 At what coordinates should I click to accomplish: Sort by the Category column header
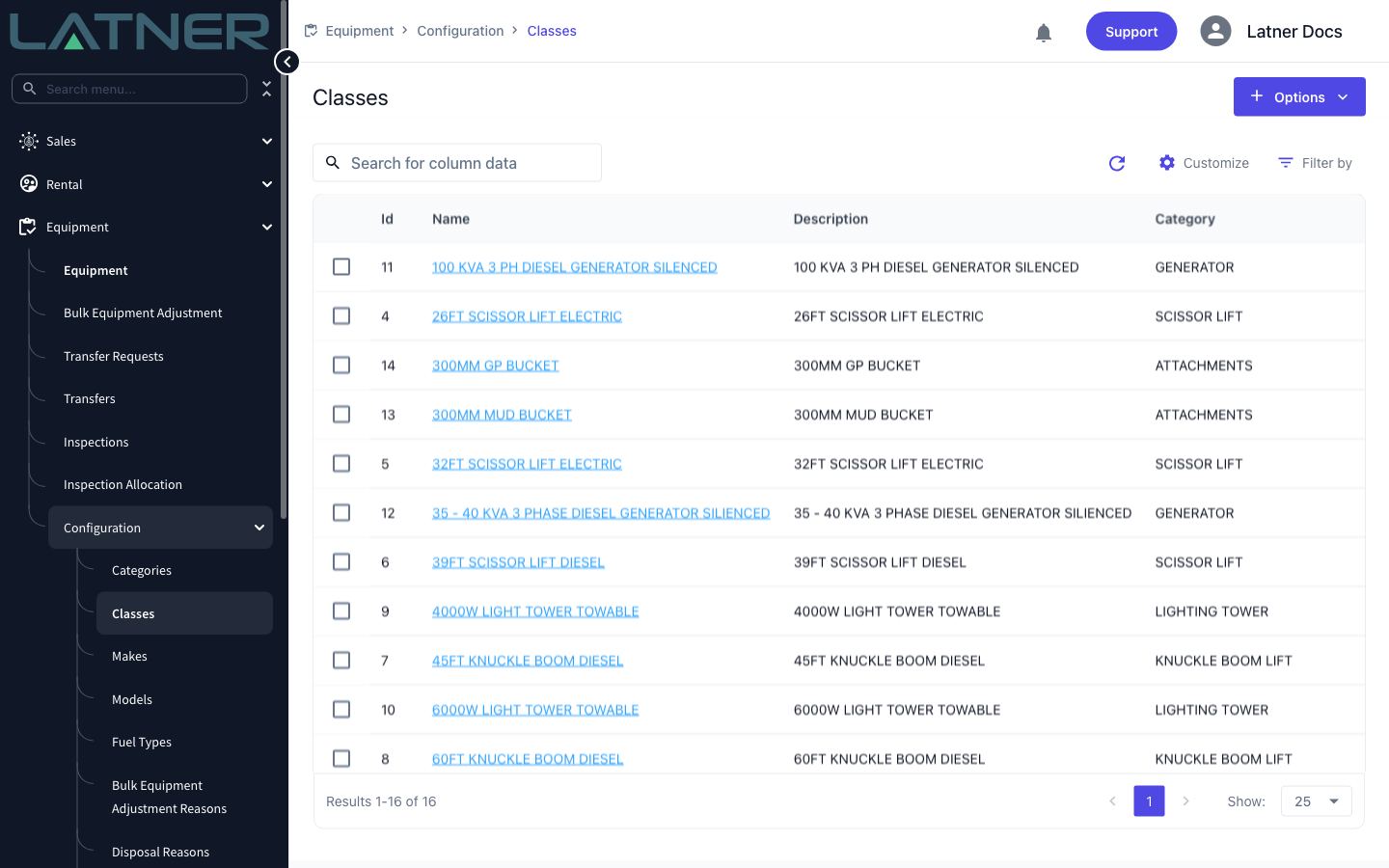[x=1185, y=219]
